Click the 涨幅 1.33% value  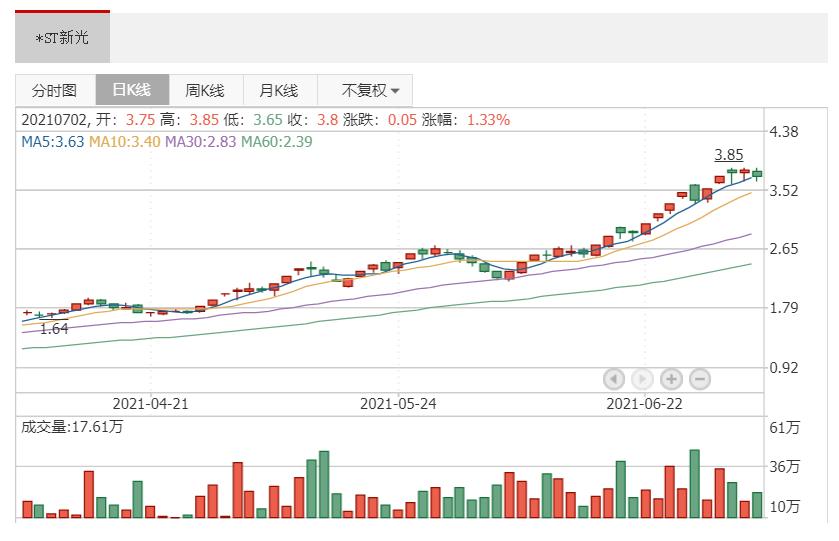[489, 119]
